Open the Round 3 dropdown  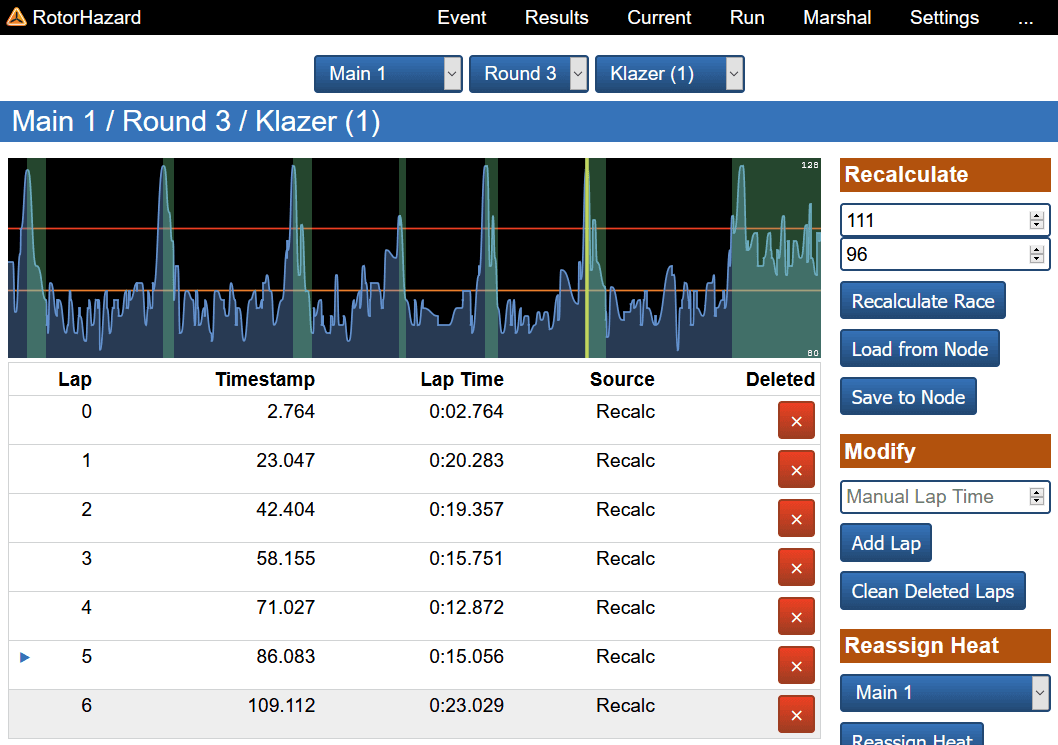[528, 74]
